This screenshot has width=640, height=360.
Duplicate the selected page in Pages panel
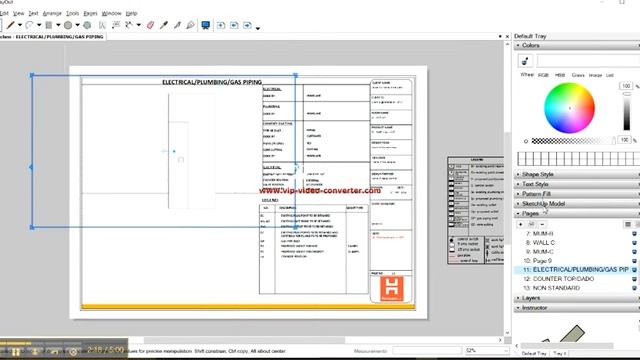(531, 224)
